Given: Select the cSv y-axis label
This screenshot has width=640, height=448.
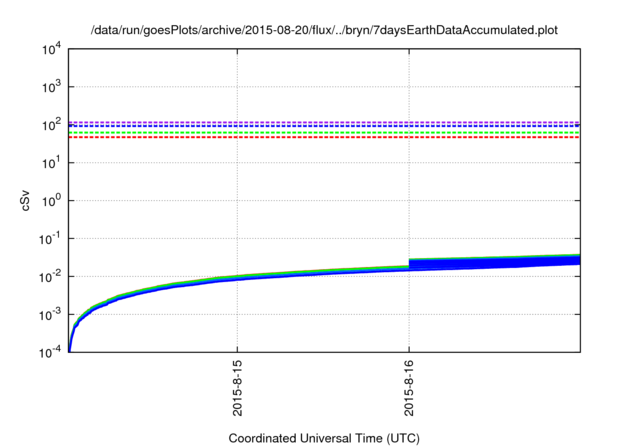Looking at the screenshot, I should click(x=25, y=200).
